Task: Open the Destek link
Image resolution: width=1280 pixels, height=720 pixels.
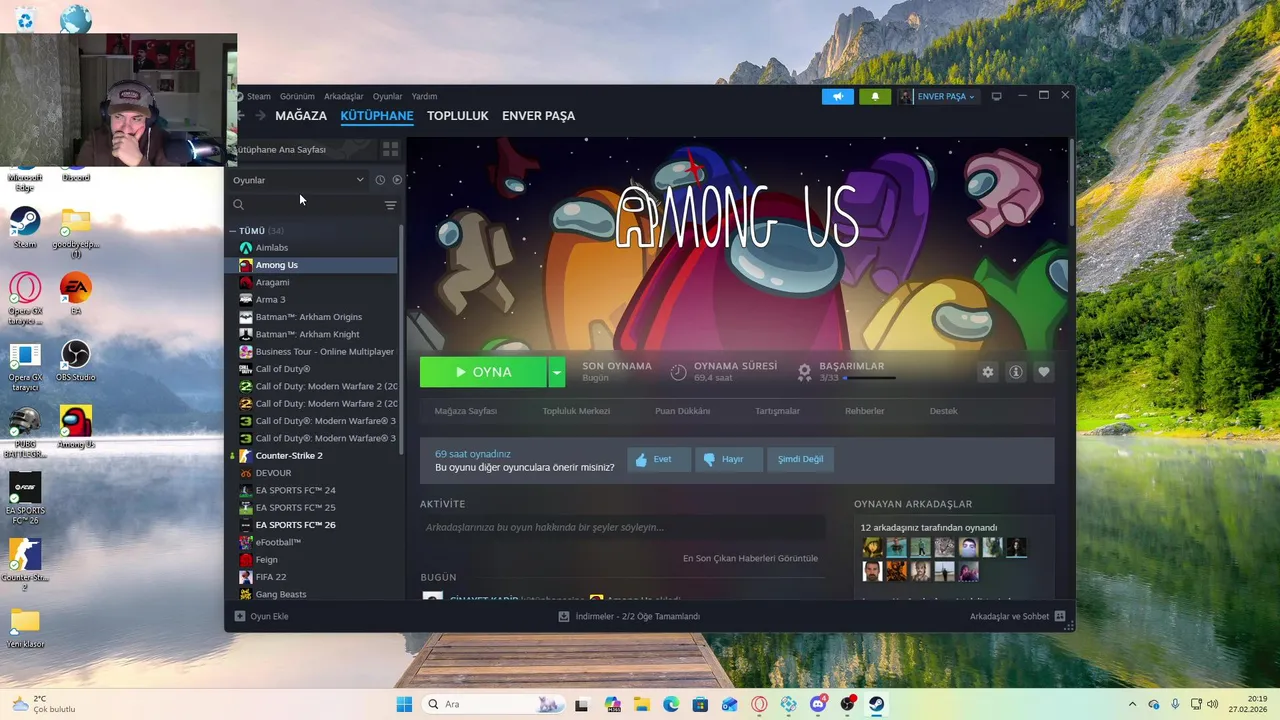Action: point(943,411)
